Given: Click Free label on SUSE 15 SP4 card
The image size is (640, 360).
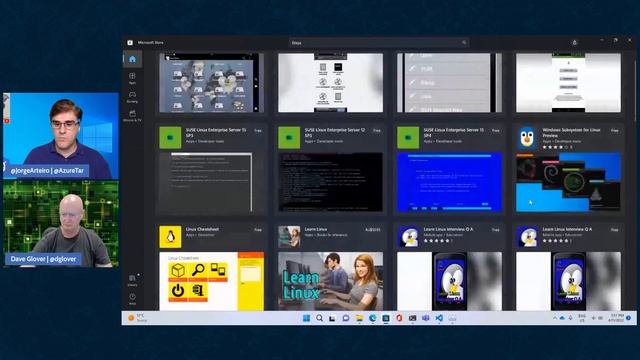Looking at the screenshot, I should tap(496, 131).
